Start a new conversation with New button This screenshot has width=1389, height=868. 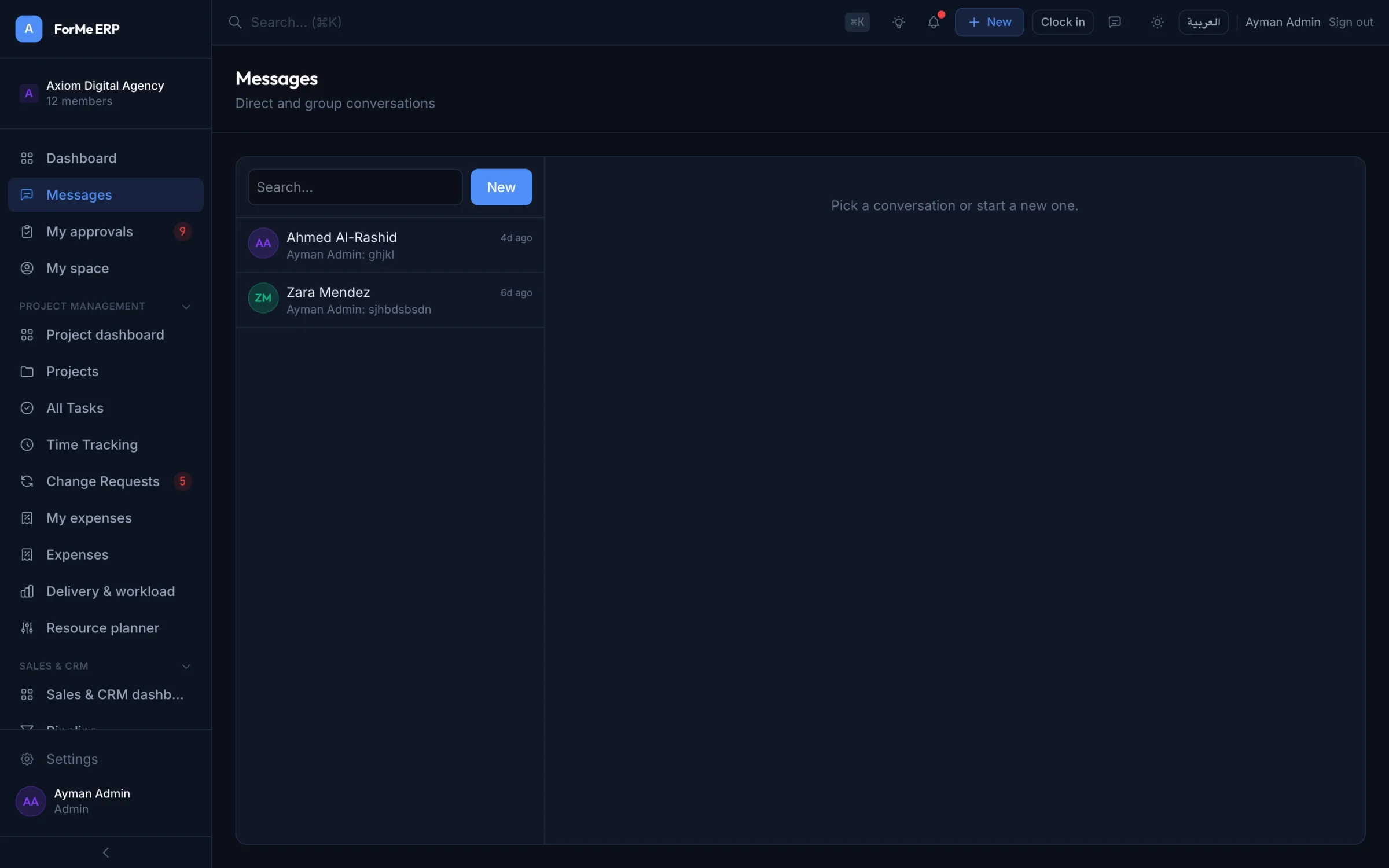[501, 187]
